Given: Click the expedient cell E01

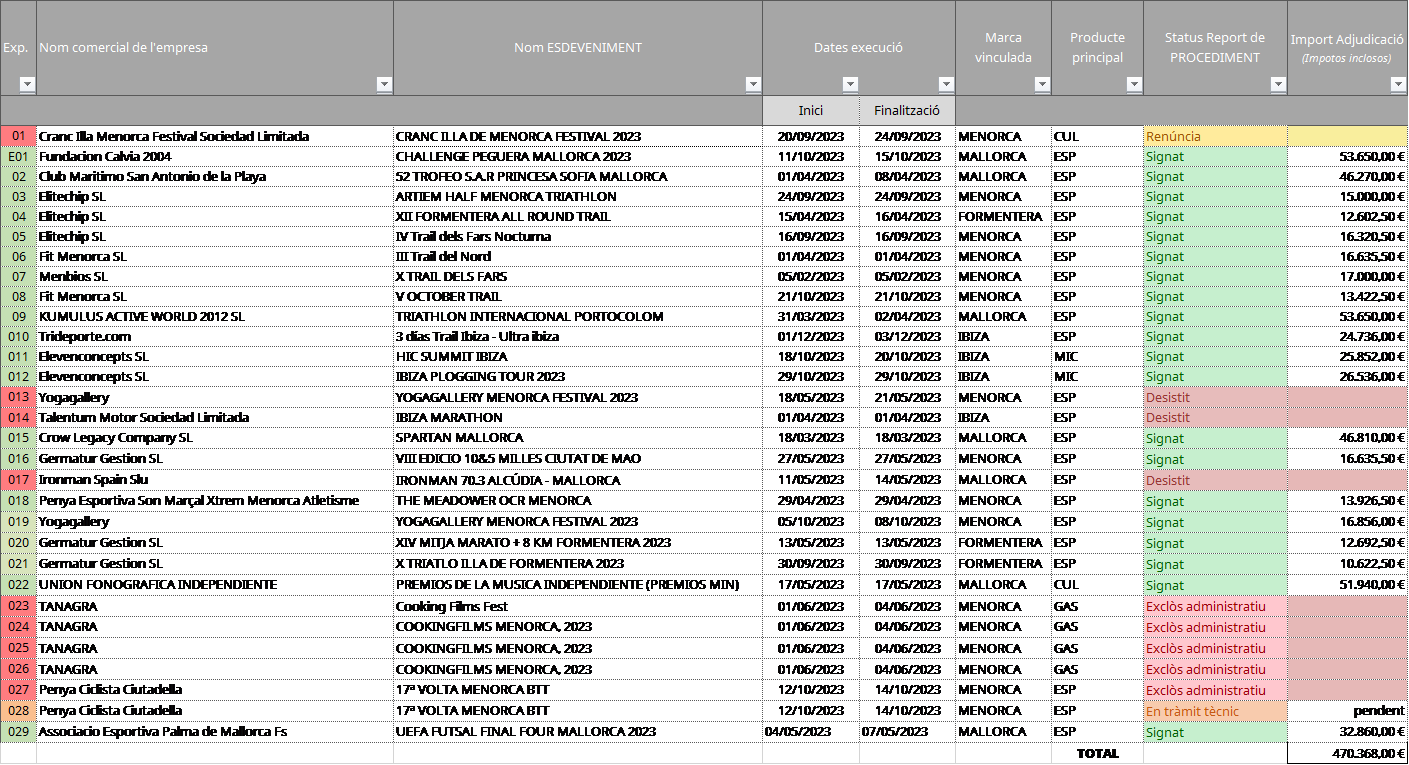Looking at the screenshot, I should pos(18,157).
